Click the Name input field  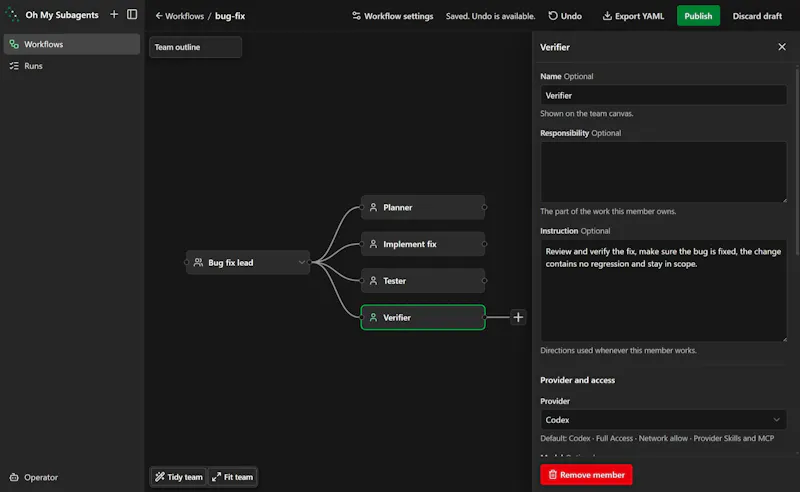coord(663,95)
